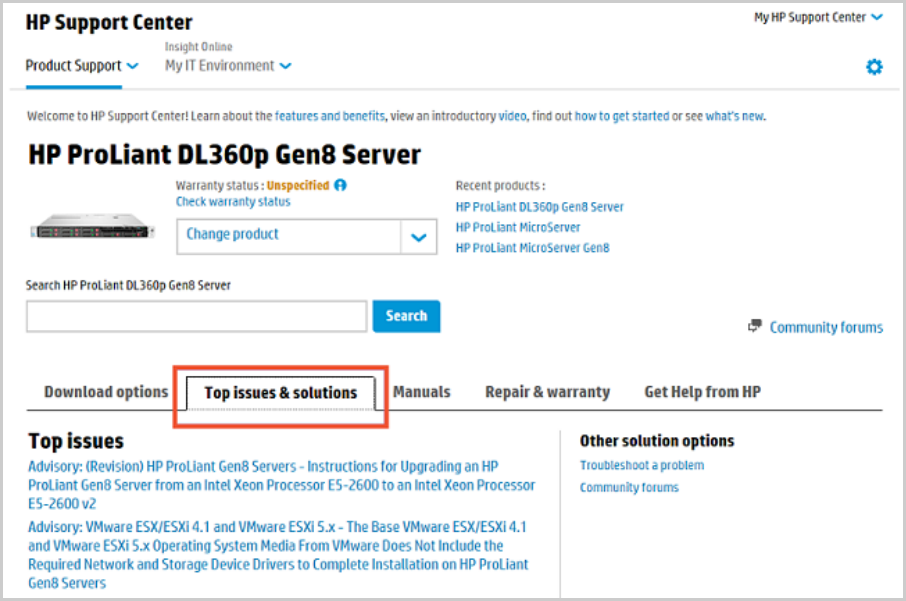Switch to the Download options tab
This screenshot has width=906, height=601.
tap(106, 392)
